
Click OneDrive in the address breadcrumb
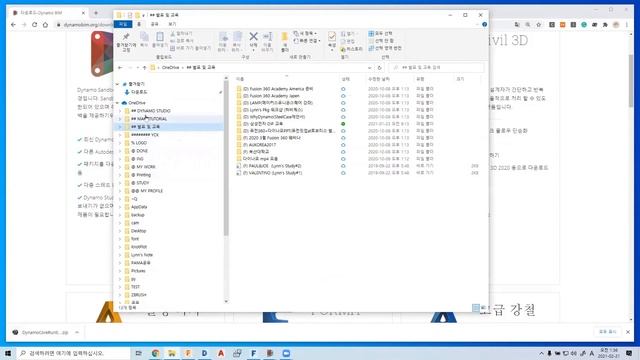tap(170, 67)
